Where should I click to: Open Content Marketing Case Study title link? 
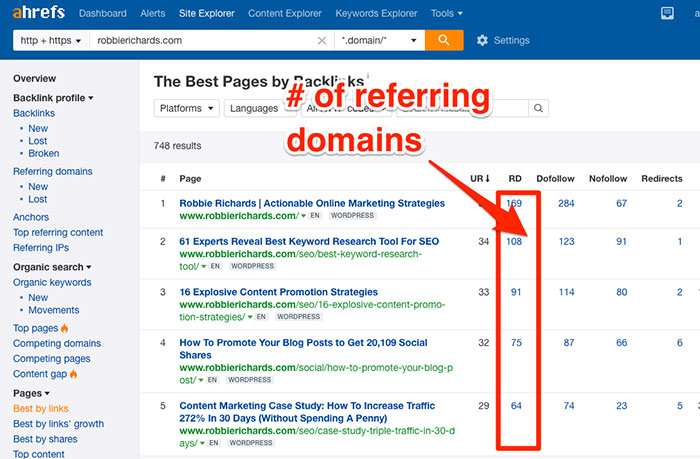click(x=307, y=412)
